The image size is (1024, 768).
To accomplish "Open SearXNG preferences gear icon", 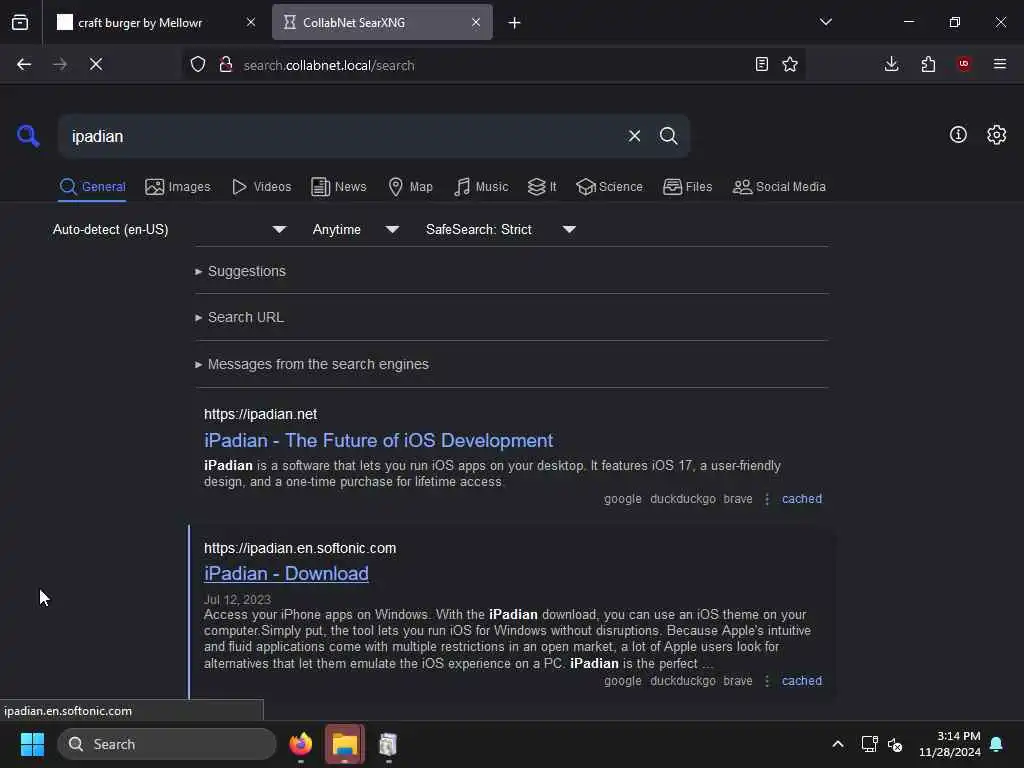I will tap(996, 135).
